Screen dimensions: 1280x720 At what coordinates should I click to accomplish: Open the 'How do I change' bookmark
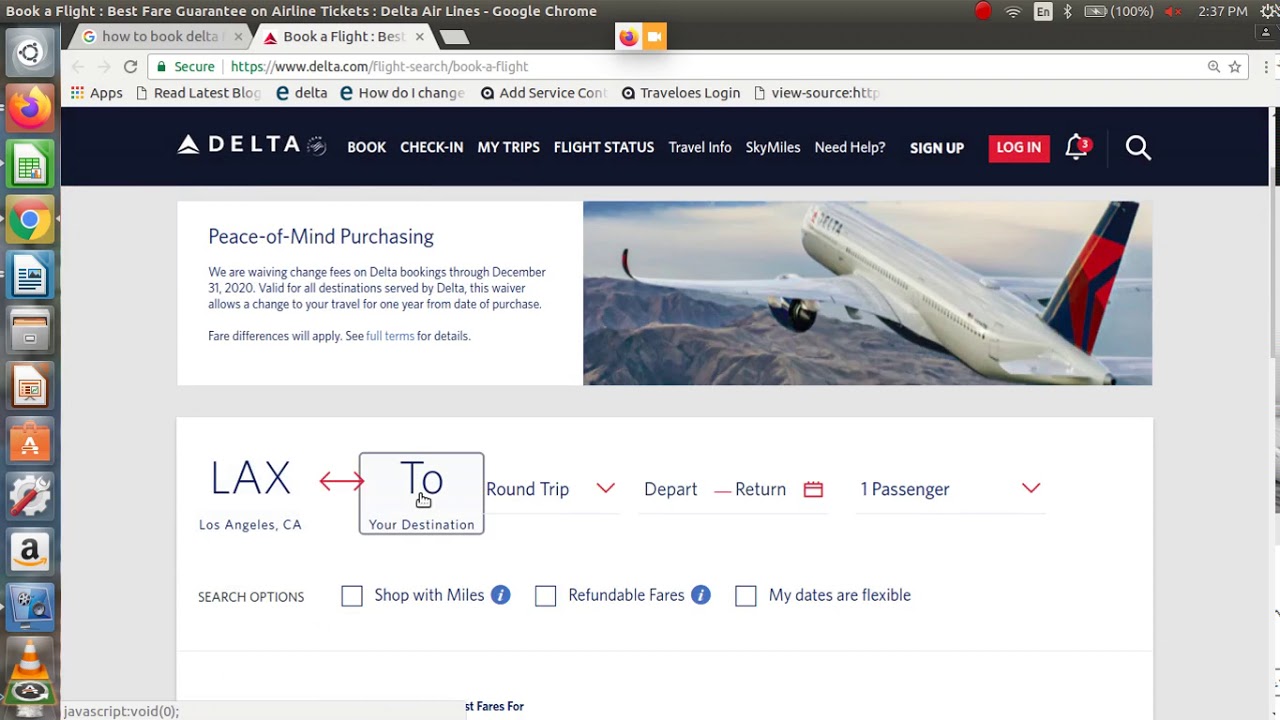click(x=403, y=93)
